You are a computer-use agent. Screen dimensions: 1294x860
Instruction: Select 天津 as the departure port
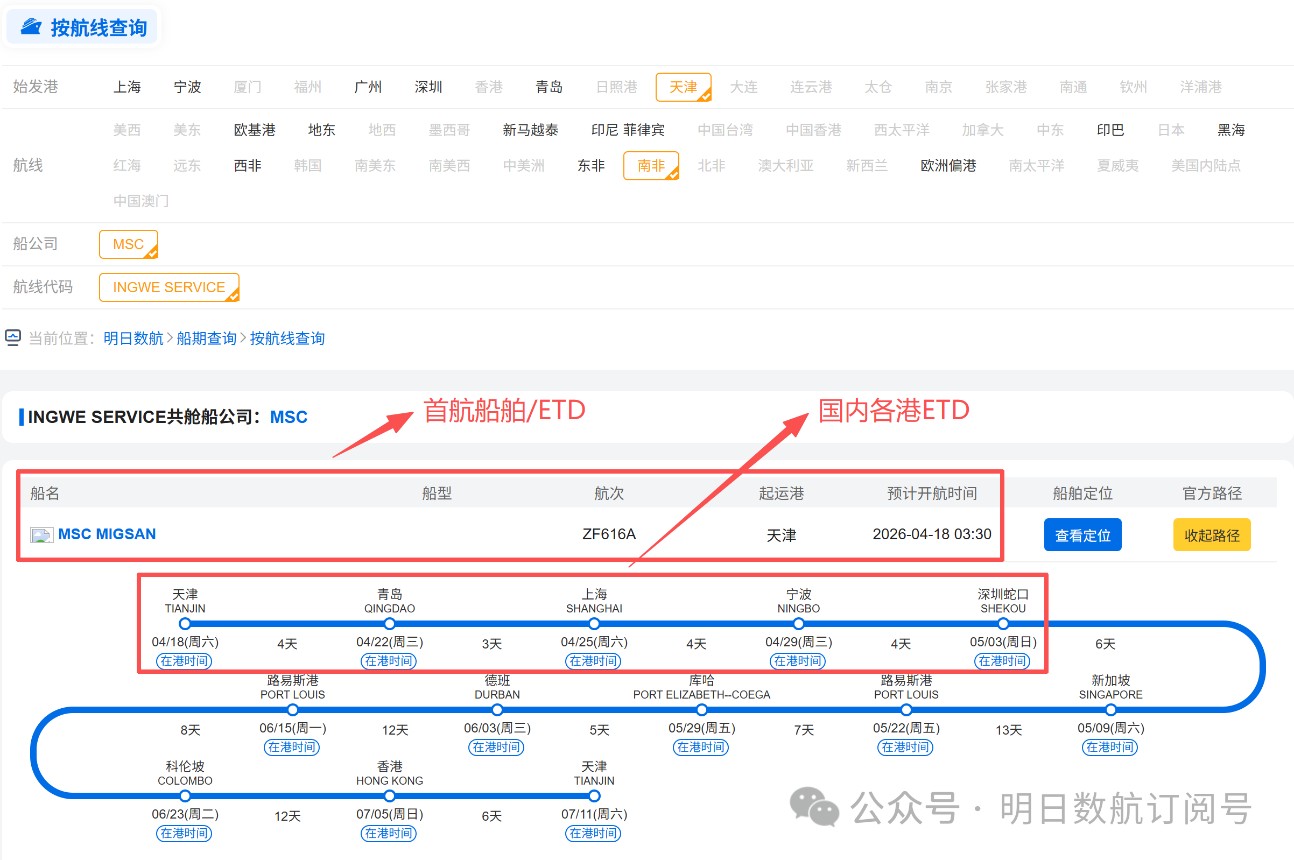683,87
